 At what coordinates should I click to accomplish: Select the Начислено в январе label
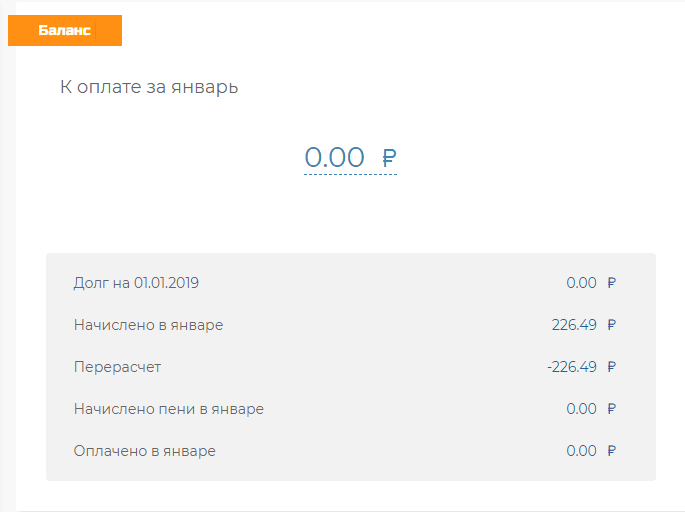coord(148,325)
